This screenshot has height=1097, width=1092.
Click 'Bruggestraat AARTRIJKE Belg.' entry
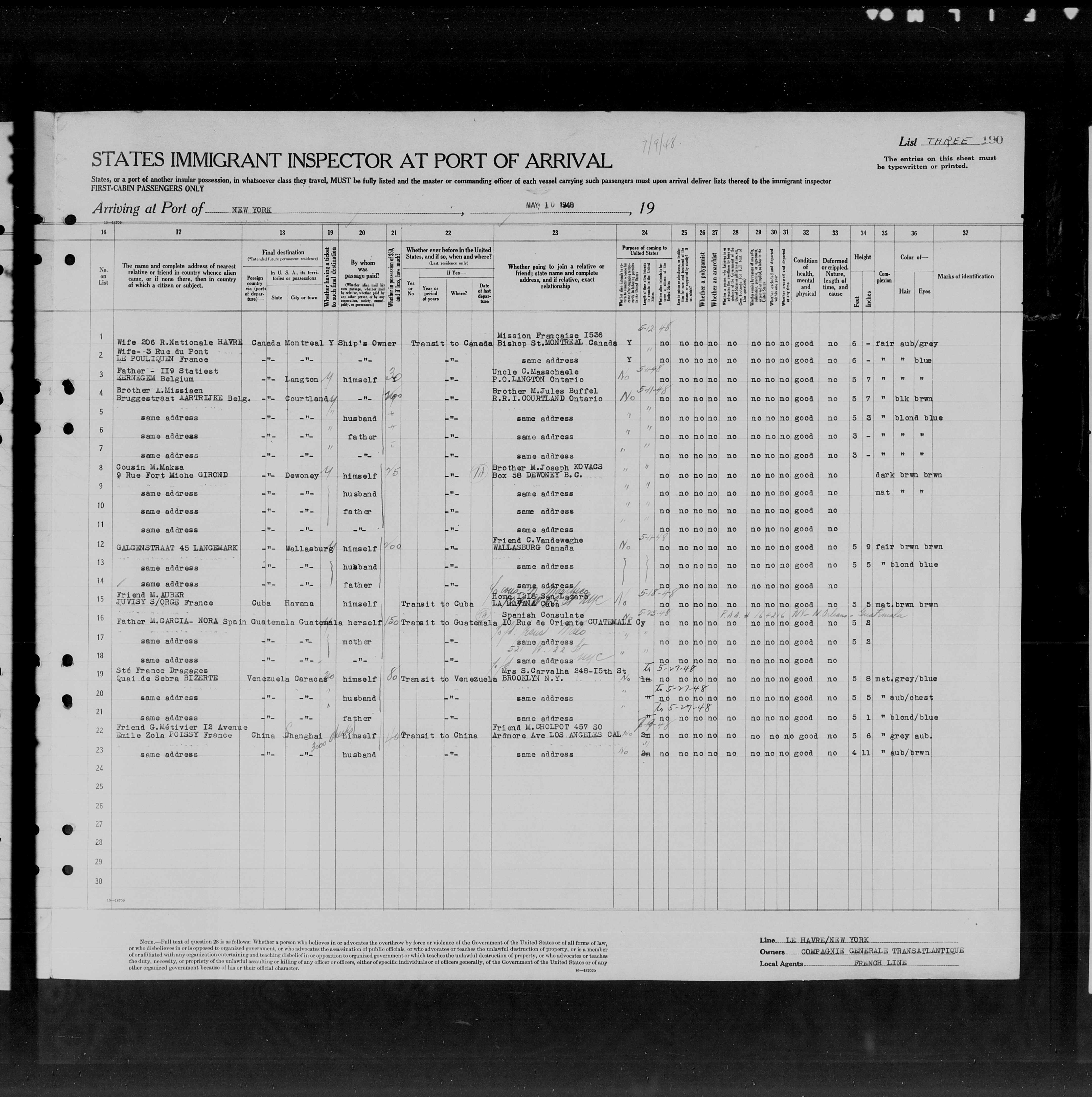pyautogui.click(x=183, y=399)
